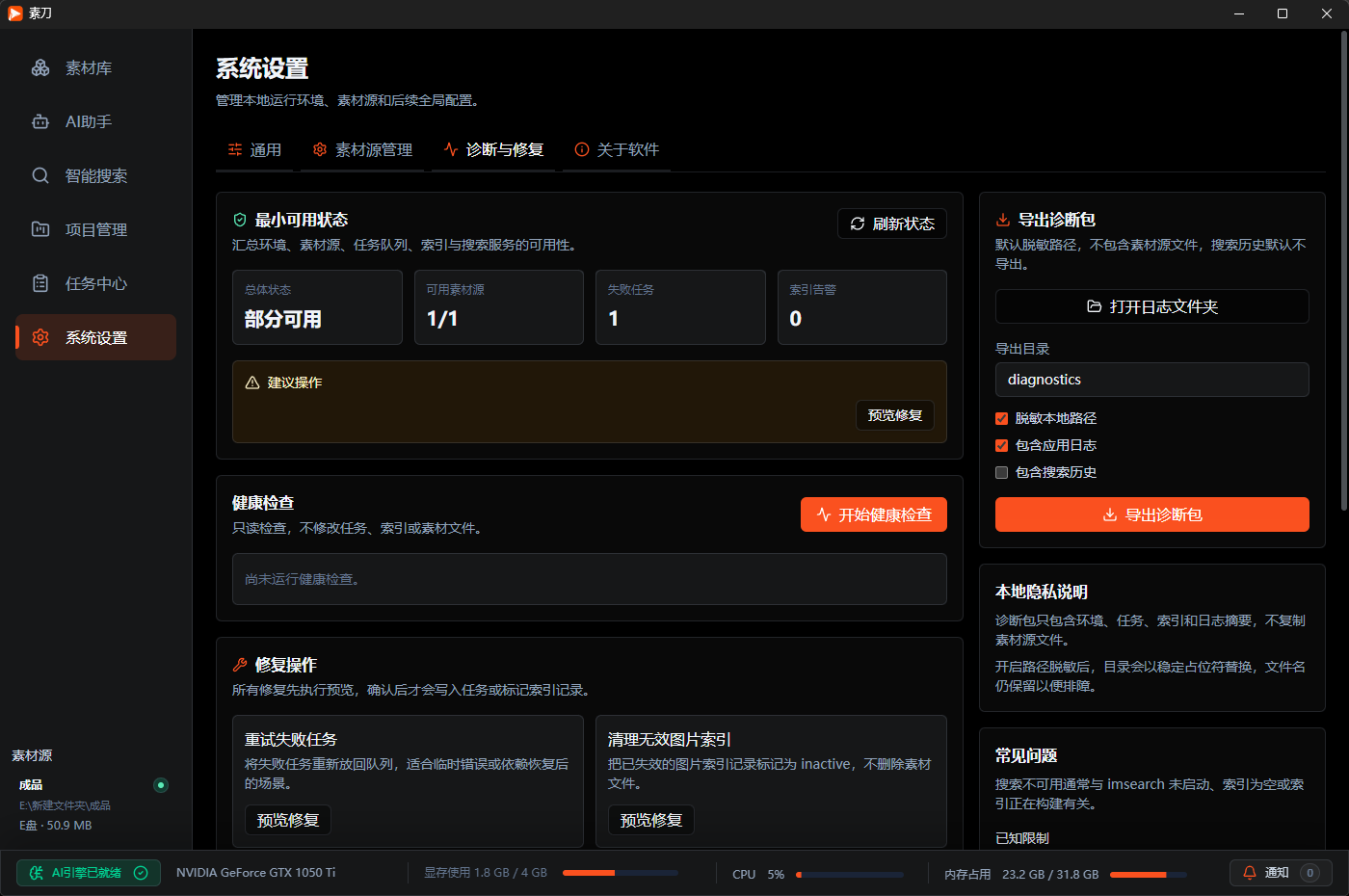The height and width of the screenshot is (896, 1349).
Task: Uncheck the 包含应用日志 checkbox
Action: pos(1001,445)
